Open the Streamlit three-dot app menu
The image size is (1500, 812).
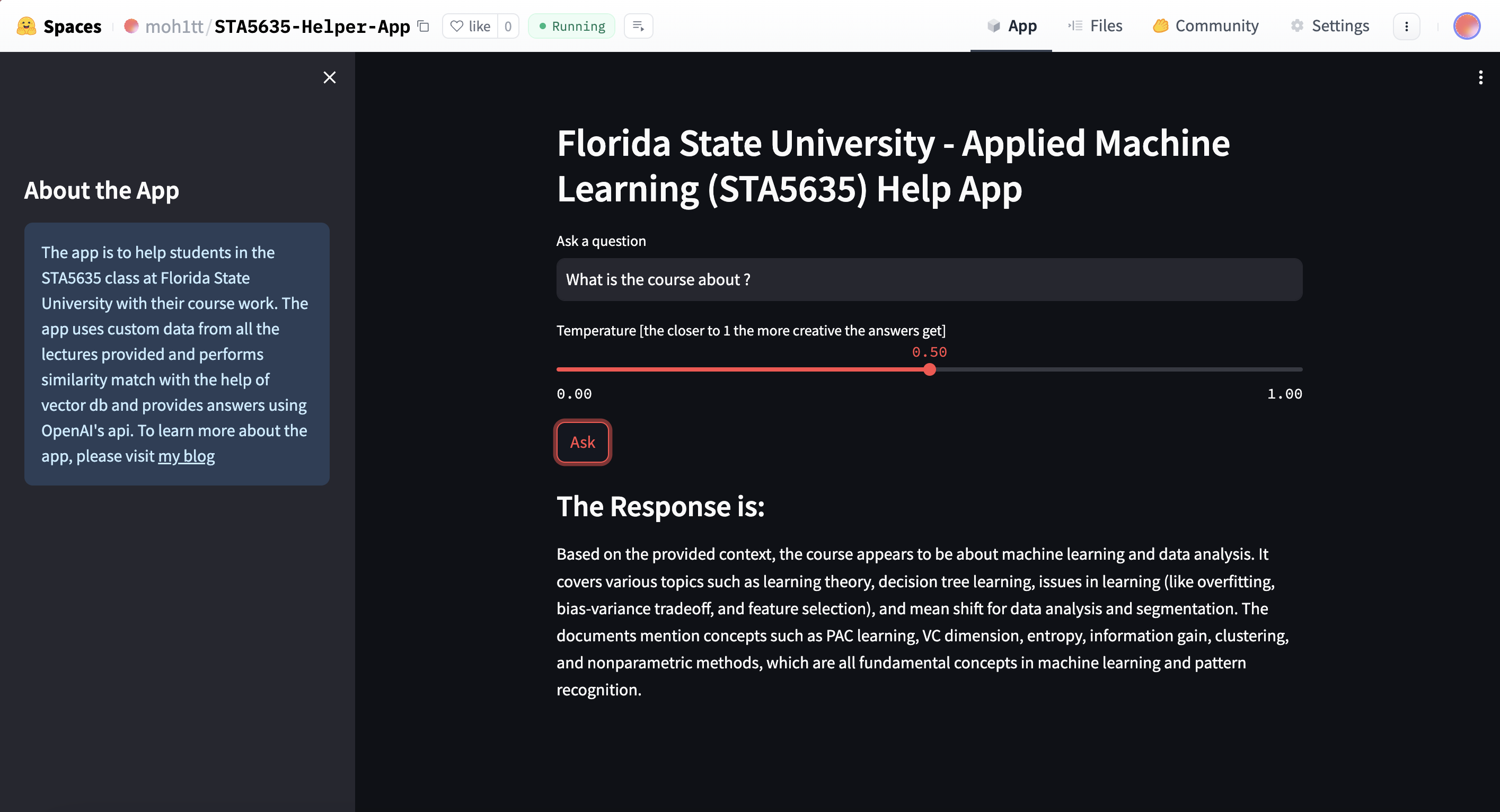(1480, 77)
